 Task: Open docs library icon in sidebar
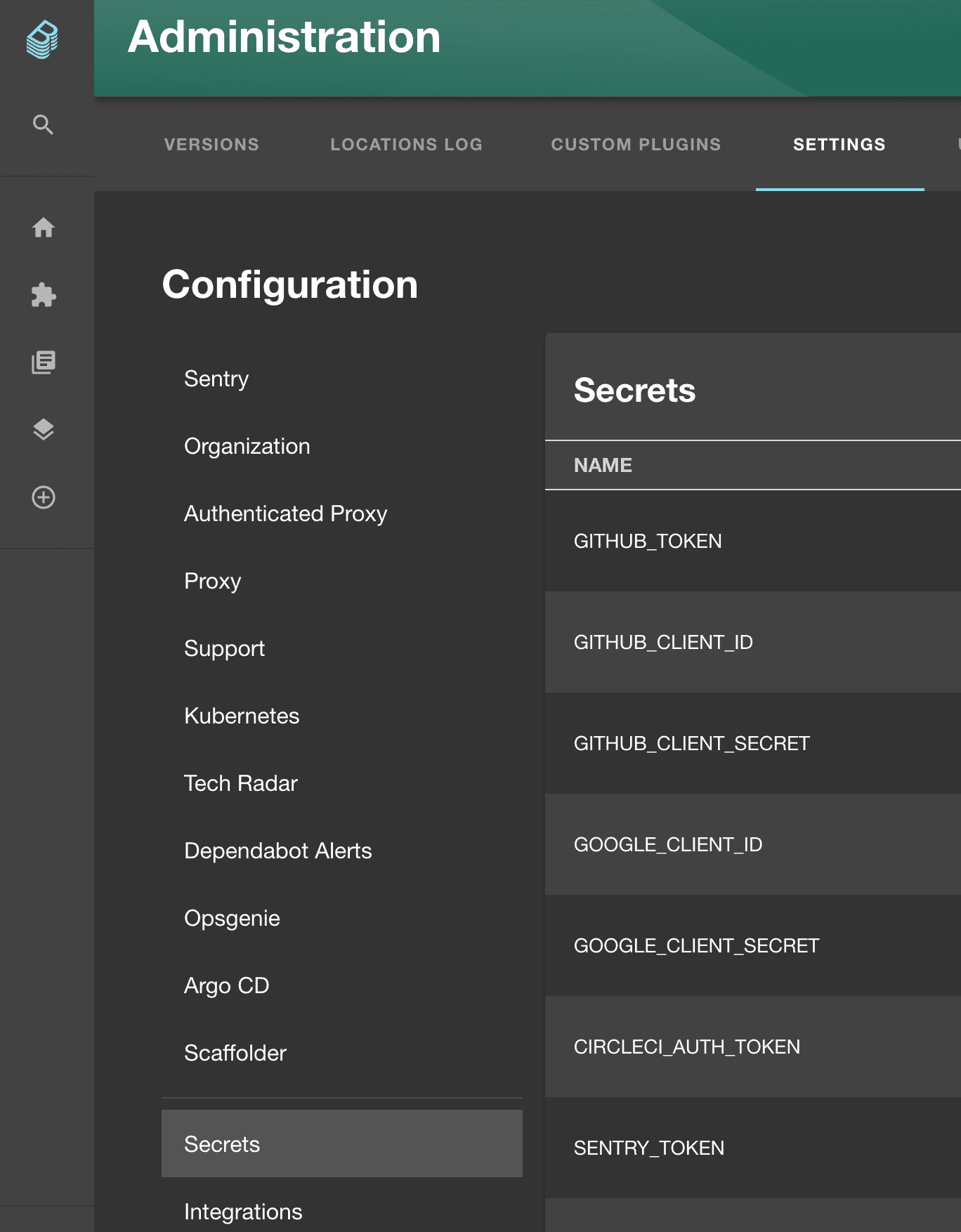44,362
